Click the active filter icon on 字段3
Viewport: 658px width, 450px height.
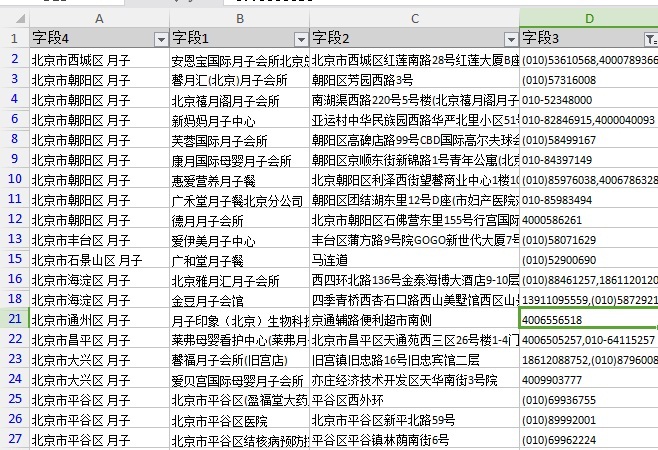[x=650, y=39]
